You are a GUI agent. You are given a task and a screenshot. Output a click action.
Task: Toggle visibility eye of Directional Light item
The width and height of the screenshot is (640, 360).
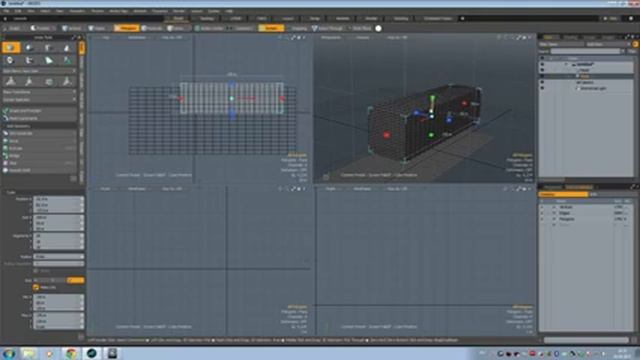pos(542,88)
